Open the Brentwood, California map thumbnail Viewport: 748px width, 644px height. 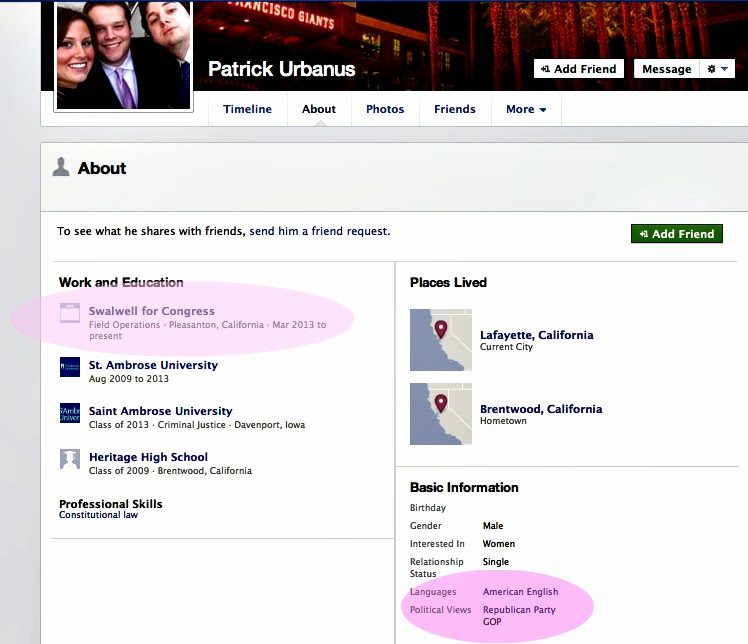point(441,414)
